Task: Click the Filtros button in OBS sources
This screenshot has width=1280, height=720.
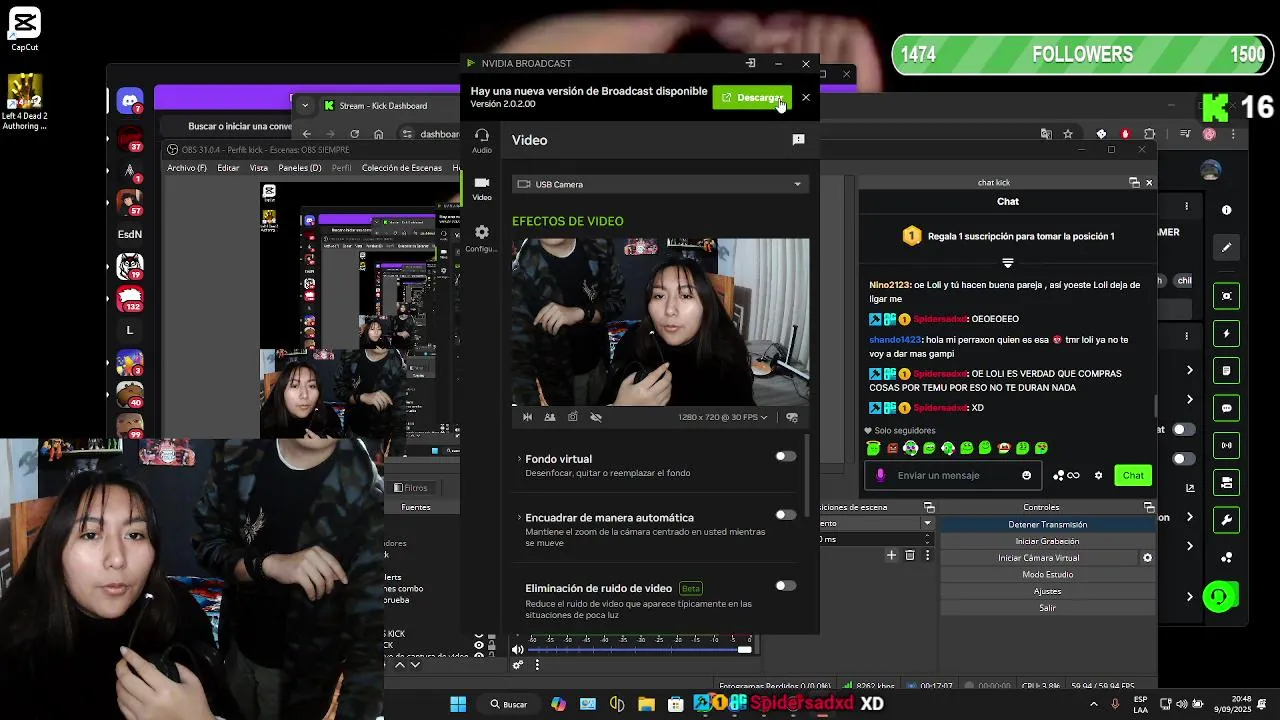Action: pyautogui.click(x=411, y=488)
